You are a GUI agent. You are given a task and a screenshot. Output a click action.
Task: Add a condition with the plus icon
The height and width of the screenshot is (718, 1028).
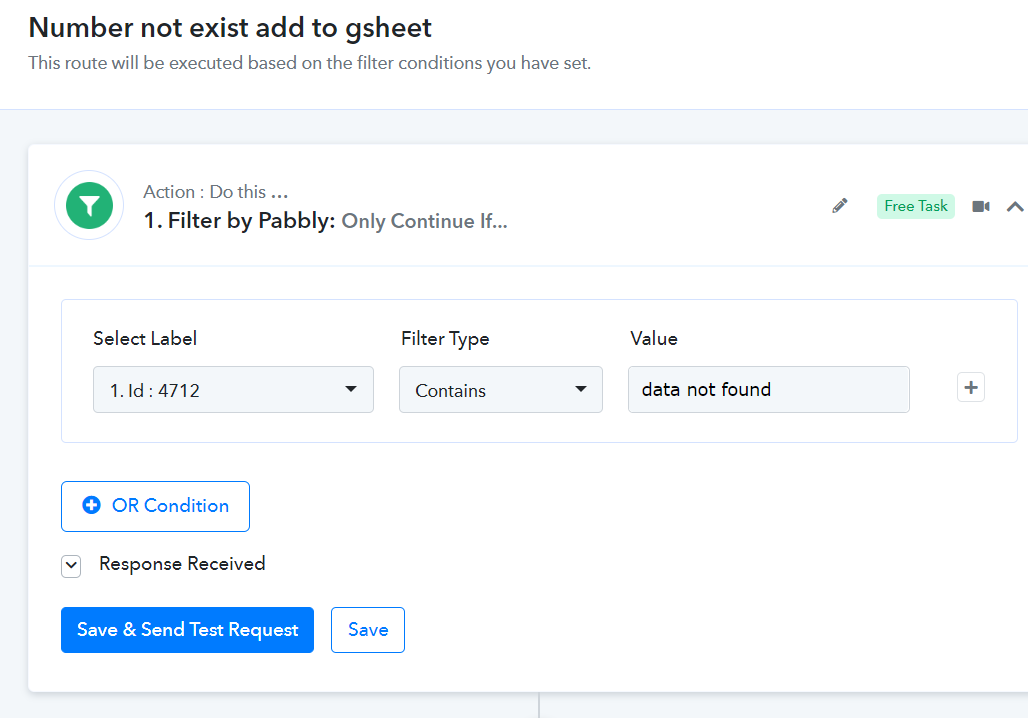click(971, 388)
